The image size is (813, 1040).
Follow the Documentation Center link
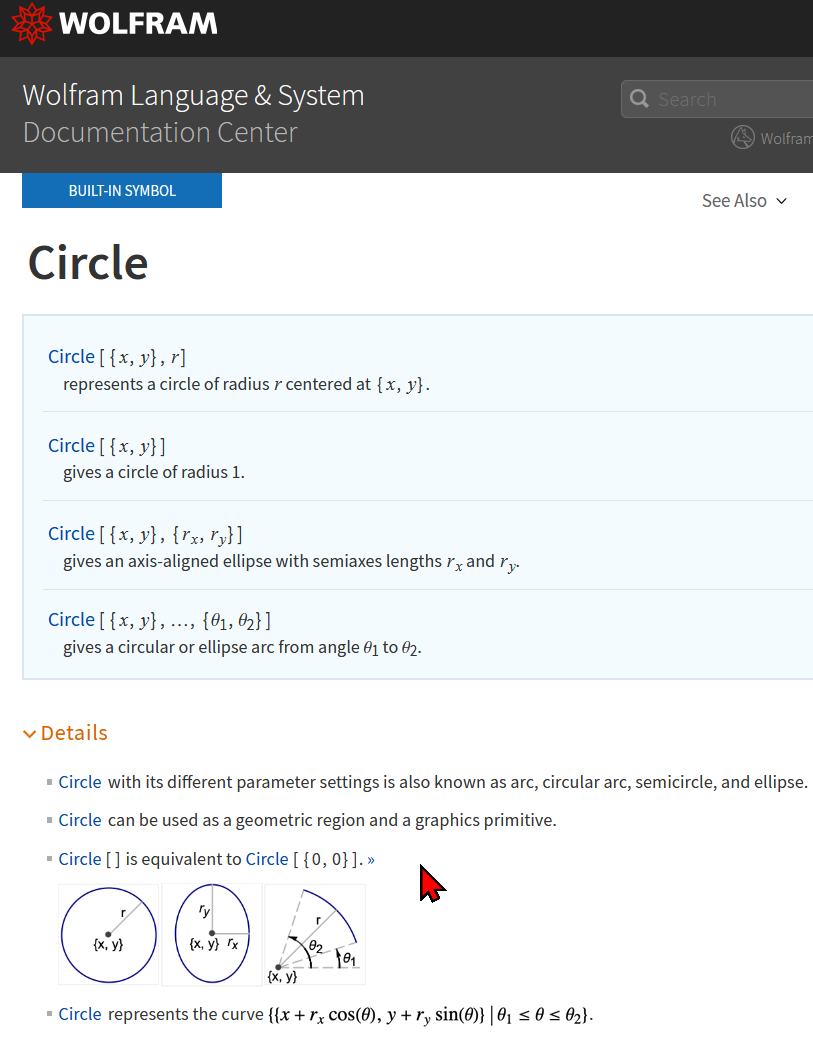pos(160,133)
